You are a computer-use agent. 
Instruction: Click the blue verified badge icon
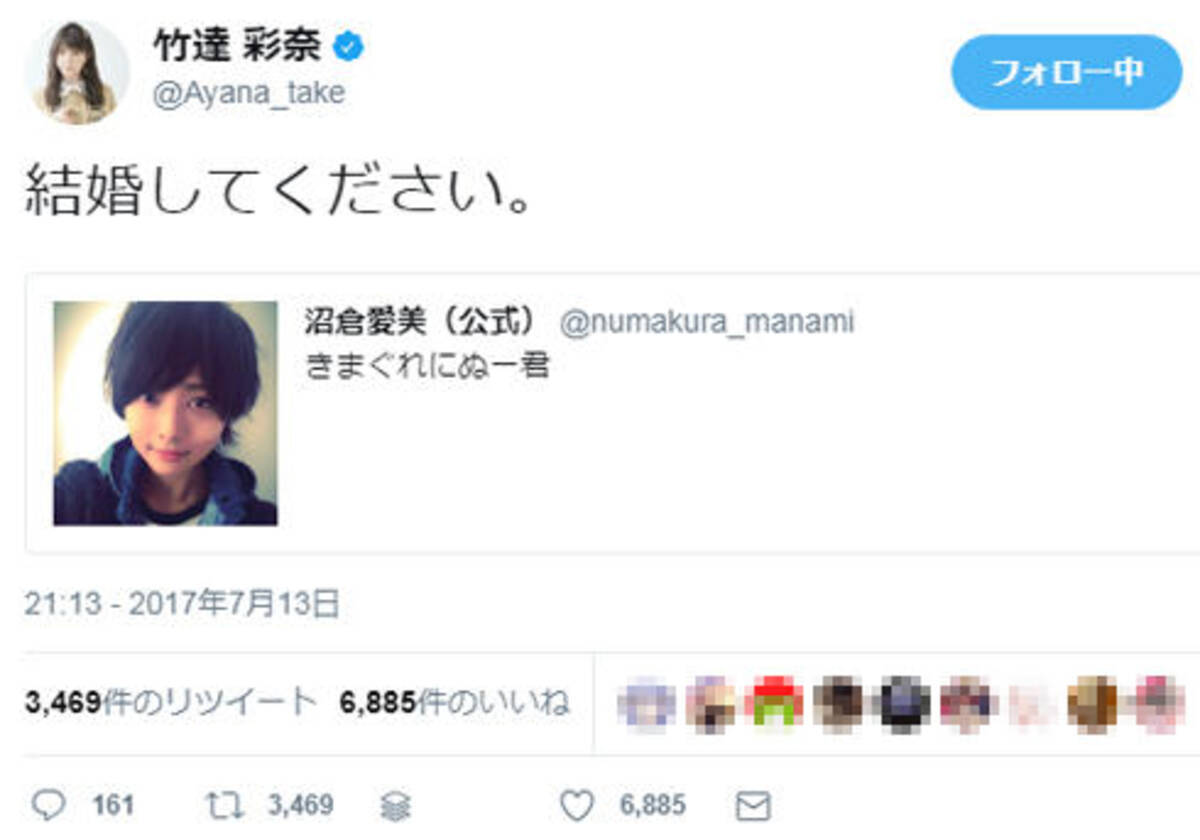348,46
